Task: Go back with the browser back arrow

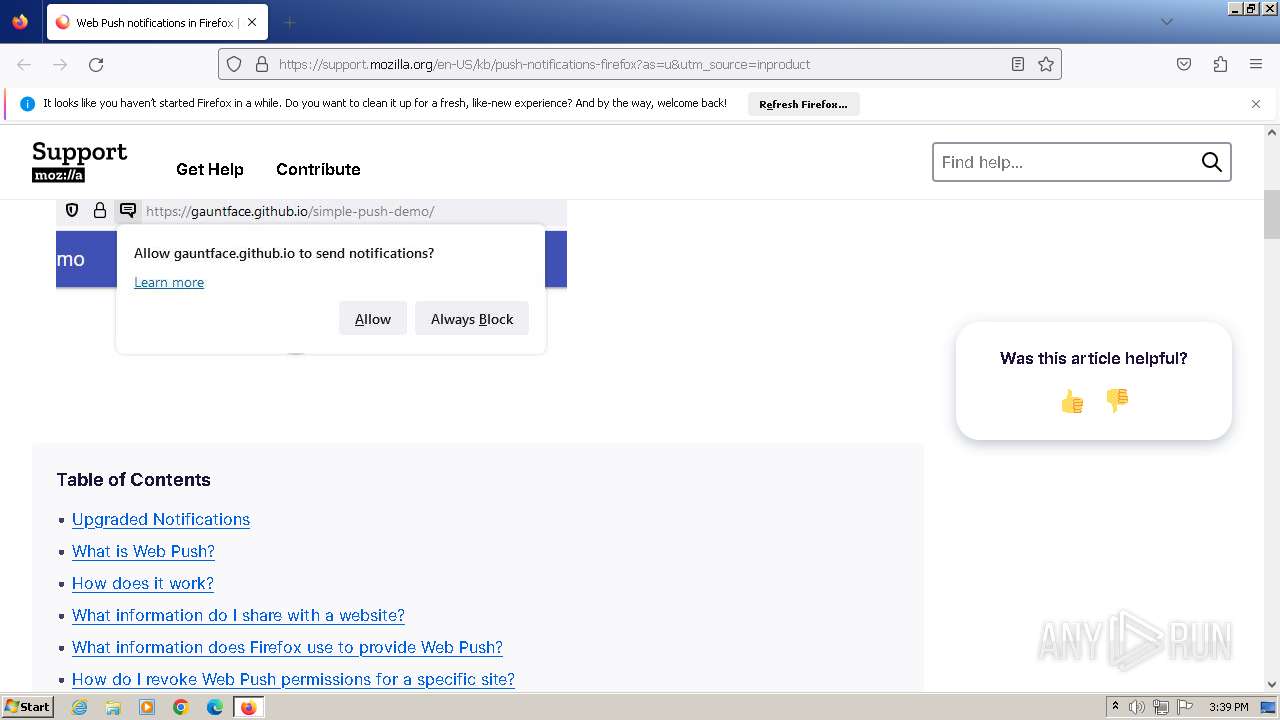Action: click(x=24, y=64)
